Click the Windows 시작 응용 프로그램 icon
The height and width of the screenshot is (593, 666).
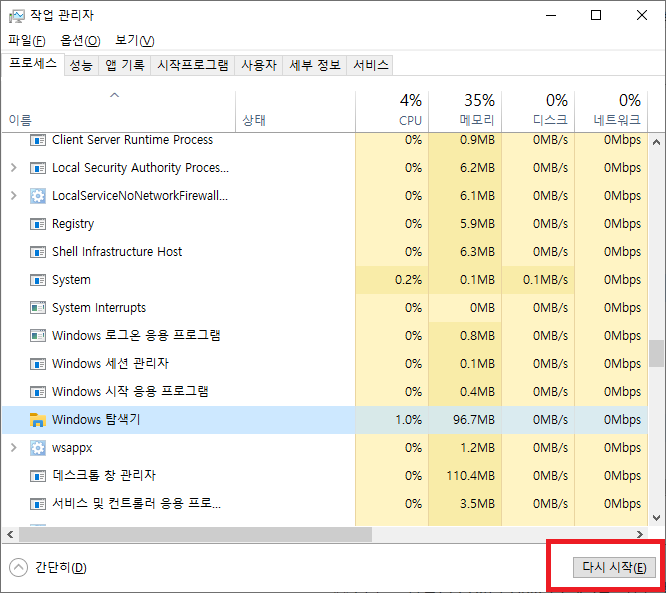[x=38, y=392]
